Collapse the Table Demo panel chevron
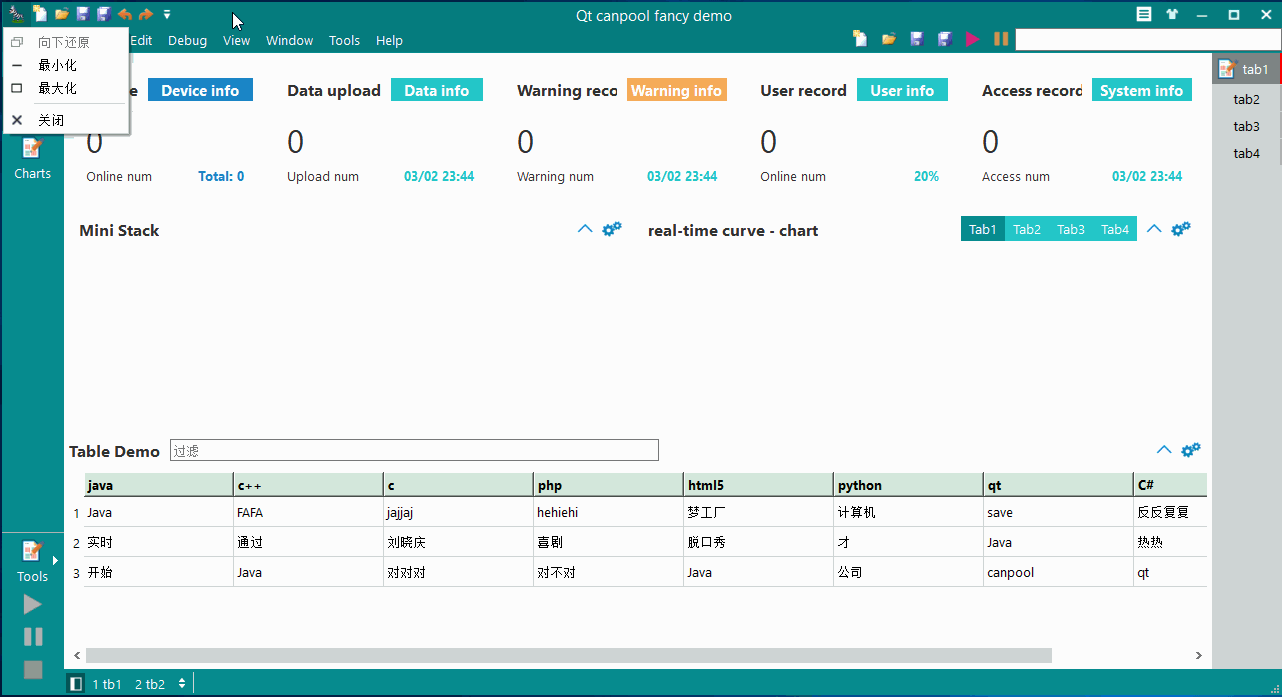This screenshot has height=697, width=1282. [x=1164, y=450]
